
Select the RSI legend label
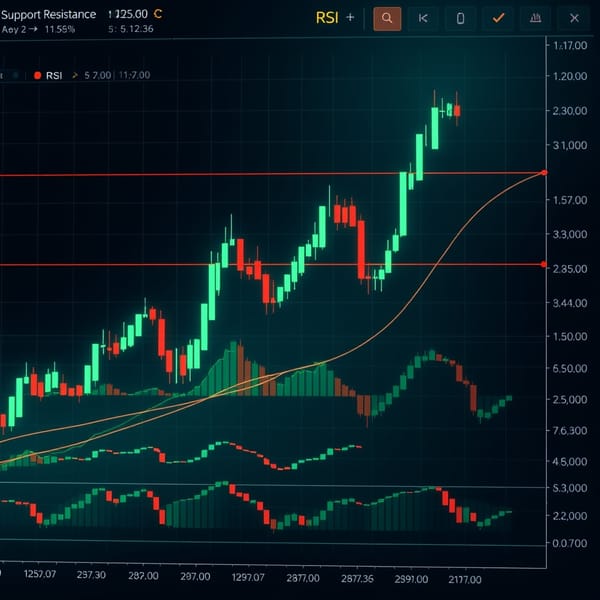coord(54,75)
